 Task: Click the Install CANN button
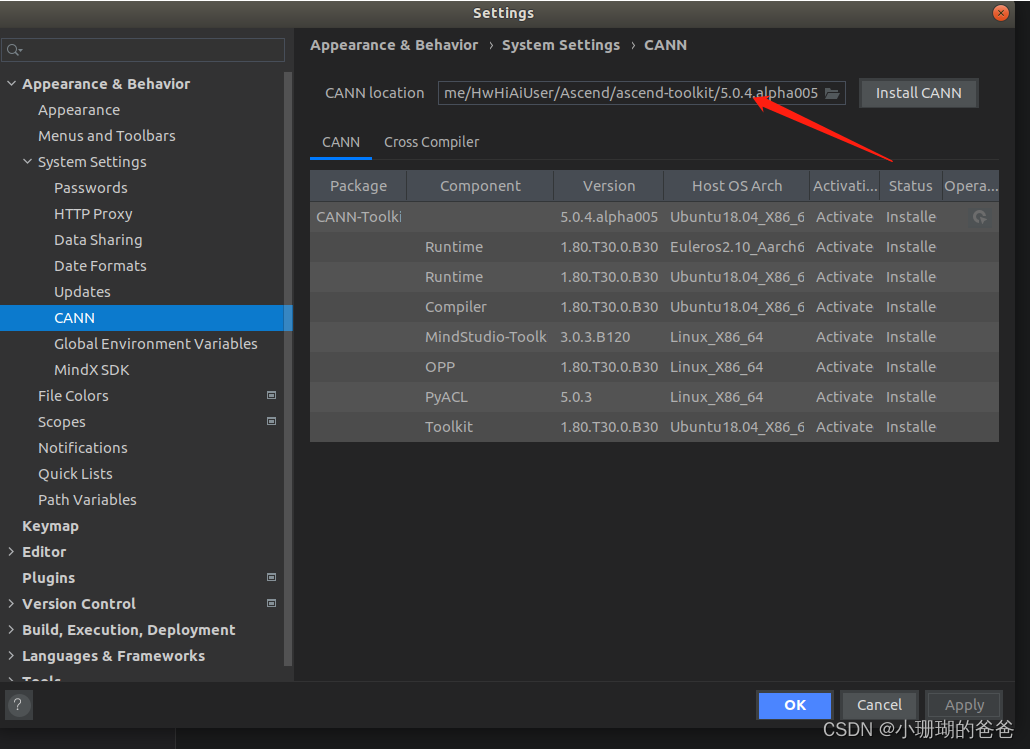click(x=918, y=93)
